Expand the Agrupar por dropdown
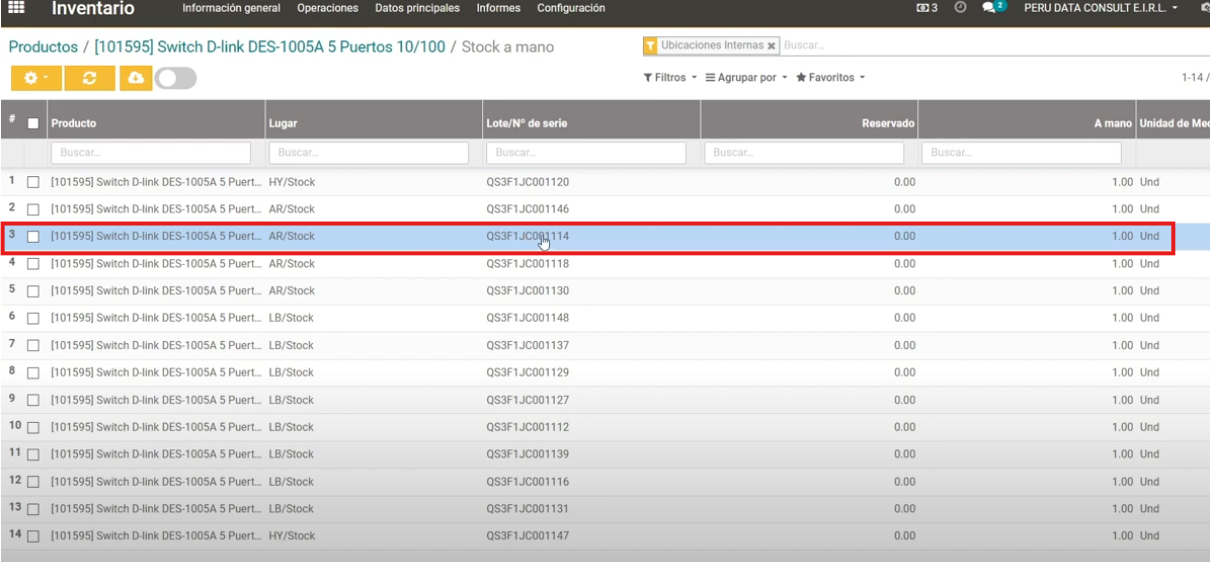Viewport: 1210px width, 562px height. [x=746, y=77]
